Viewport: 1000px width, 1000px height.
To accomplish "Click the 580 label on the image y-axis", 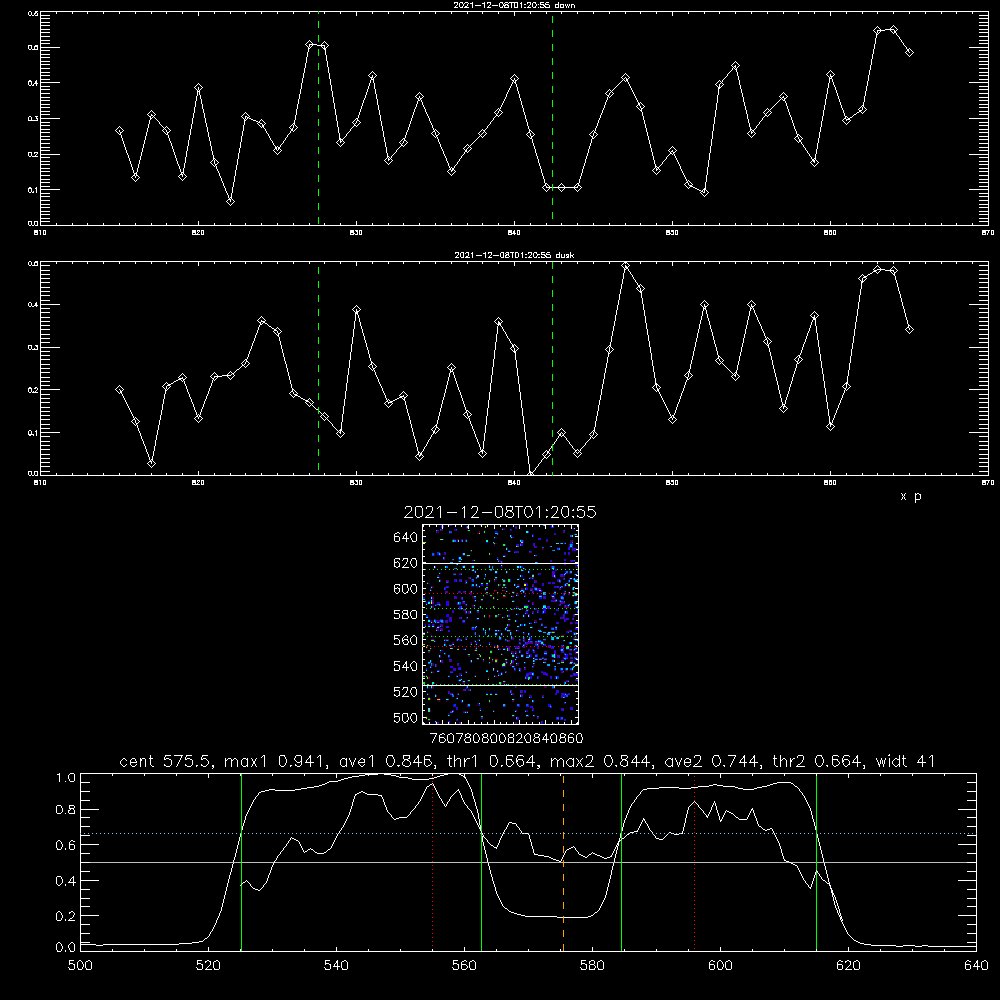I will coord(405,615).
